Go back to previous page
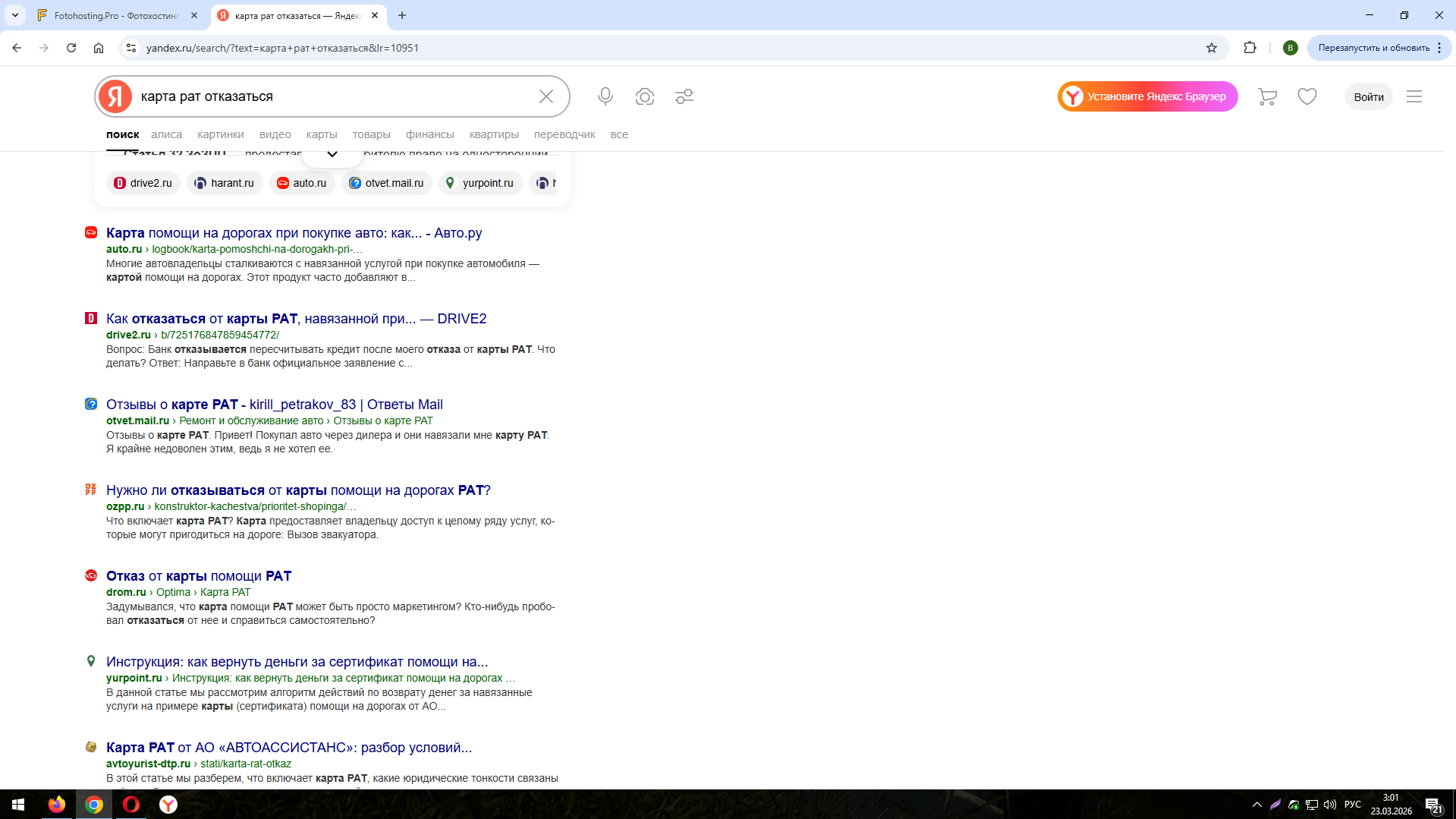Screen dimensions: 1456x819 click(x=17, y=48)
